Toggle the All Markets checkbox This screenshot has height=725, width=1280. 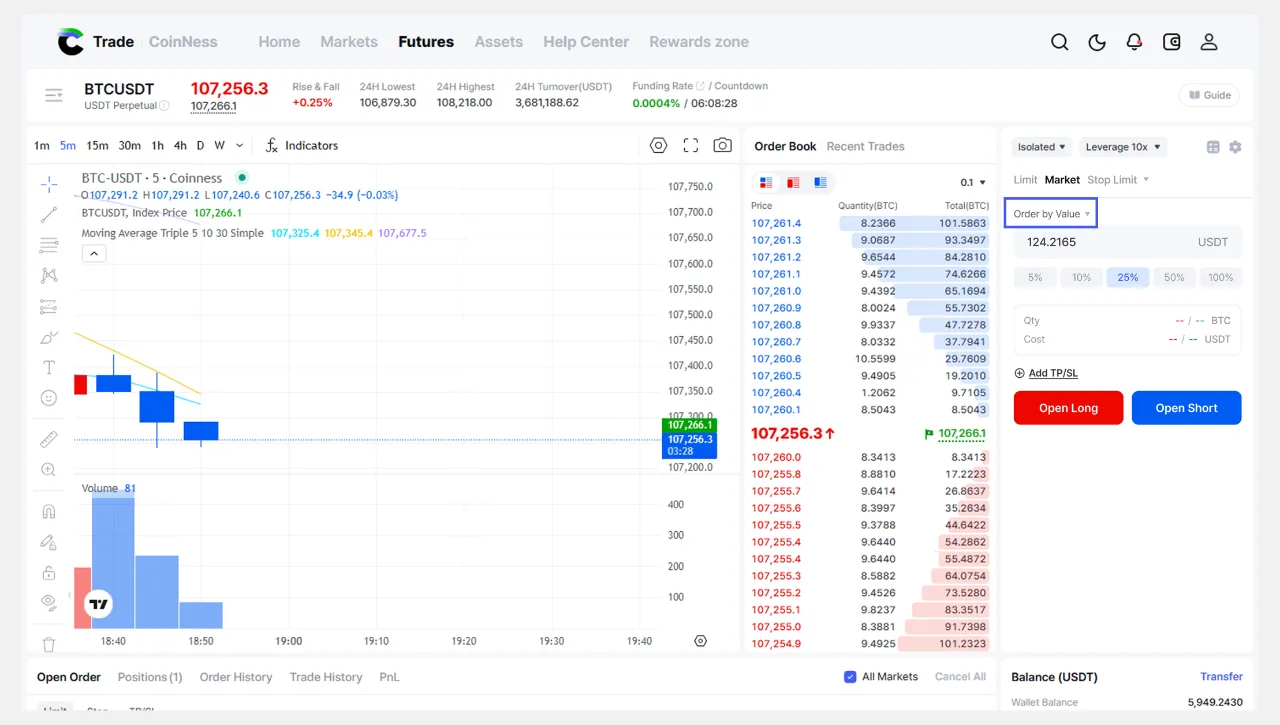pyautogui.click(x=850, y=677)
